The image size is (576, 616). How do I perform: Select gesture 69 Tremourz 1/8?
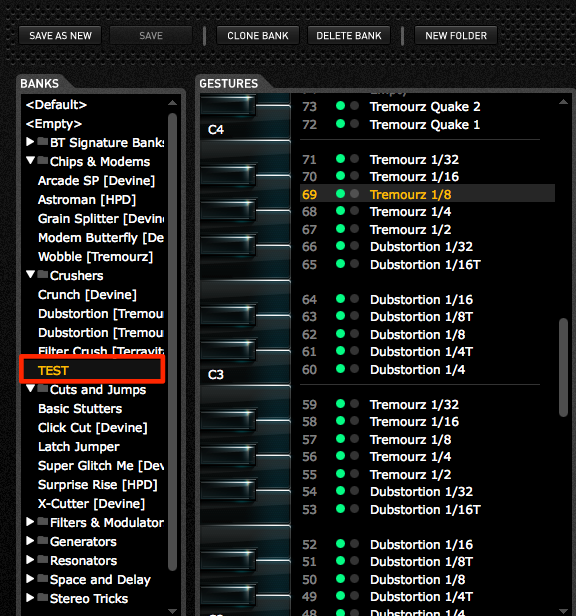click(x=427, y=194)
